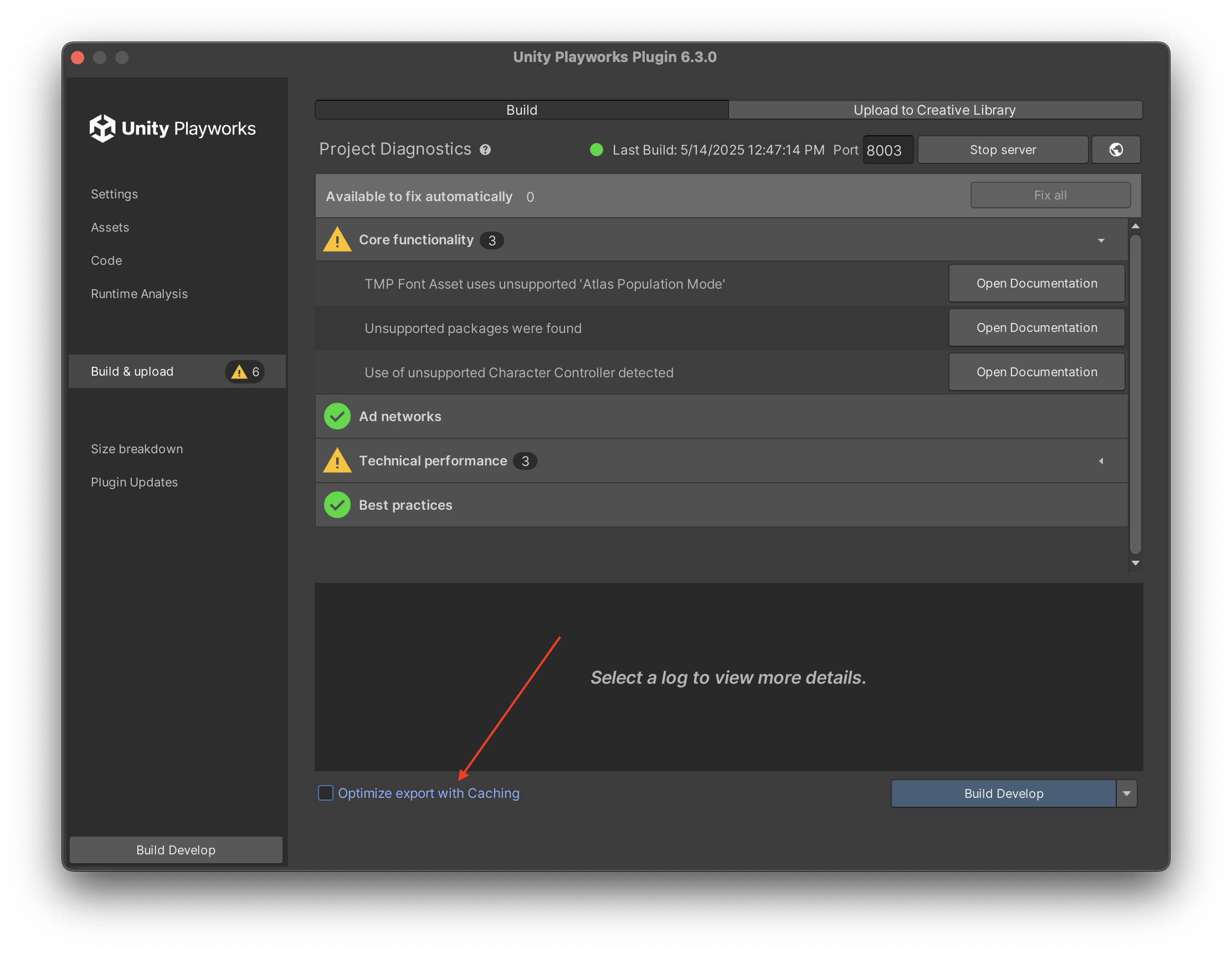Image resolution: width=1232 pixels, height=953 pixels.
Task: Click the Core functionality count badge 3
Action: tap(492, 240)
